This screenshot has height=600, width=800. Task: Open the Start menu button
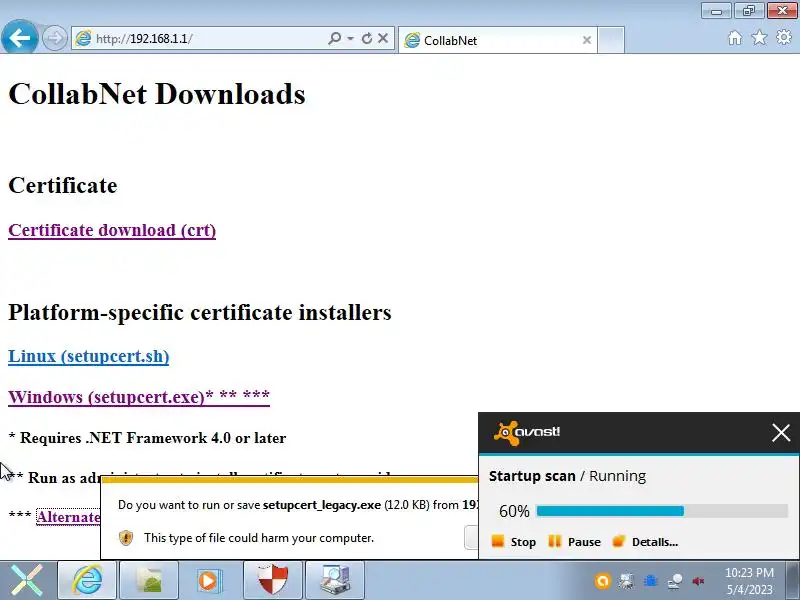[27, 580]
